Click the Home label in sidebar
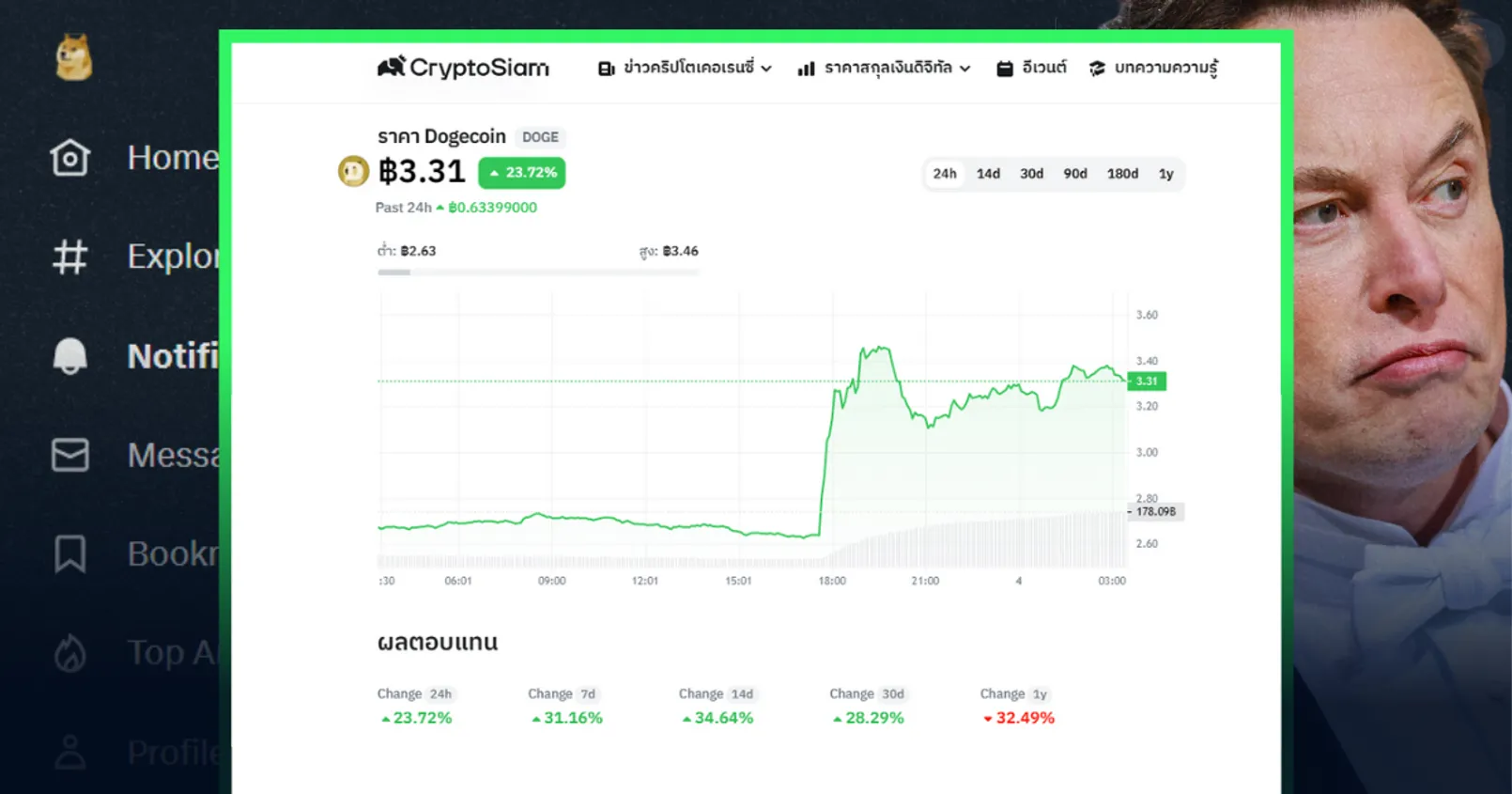 (174, 158)
